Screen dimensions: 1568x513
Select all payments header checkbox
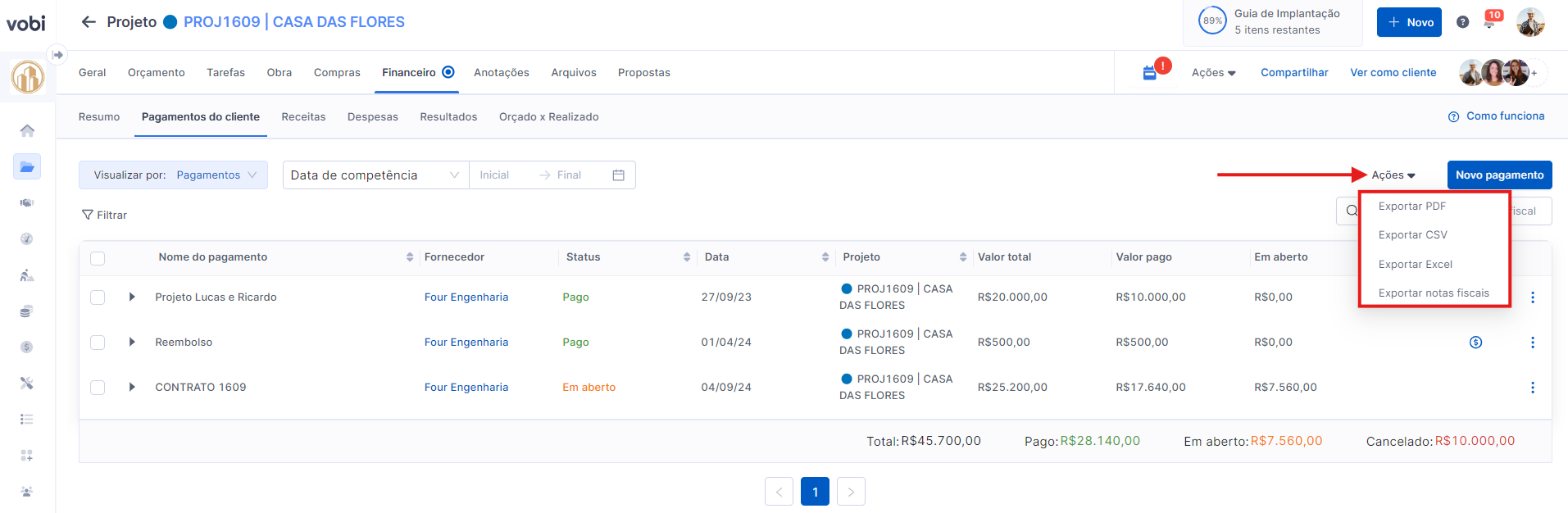click(98, 258)
